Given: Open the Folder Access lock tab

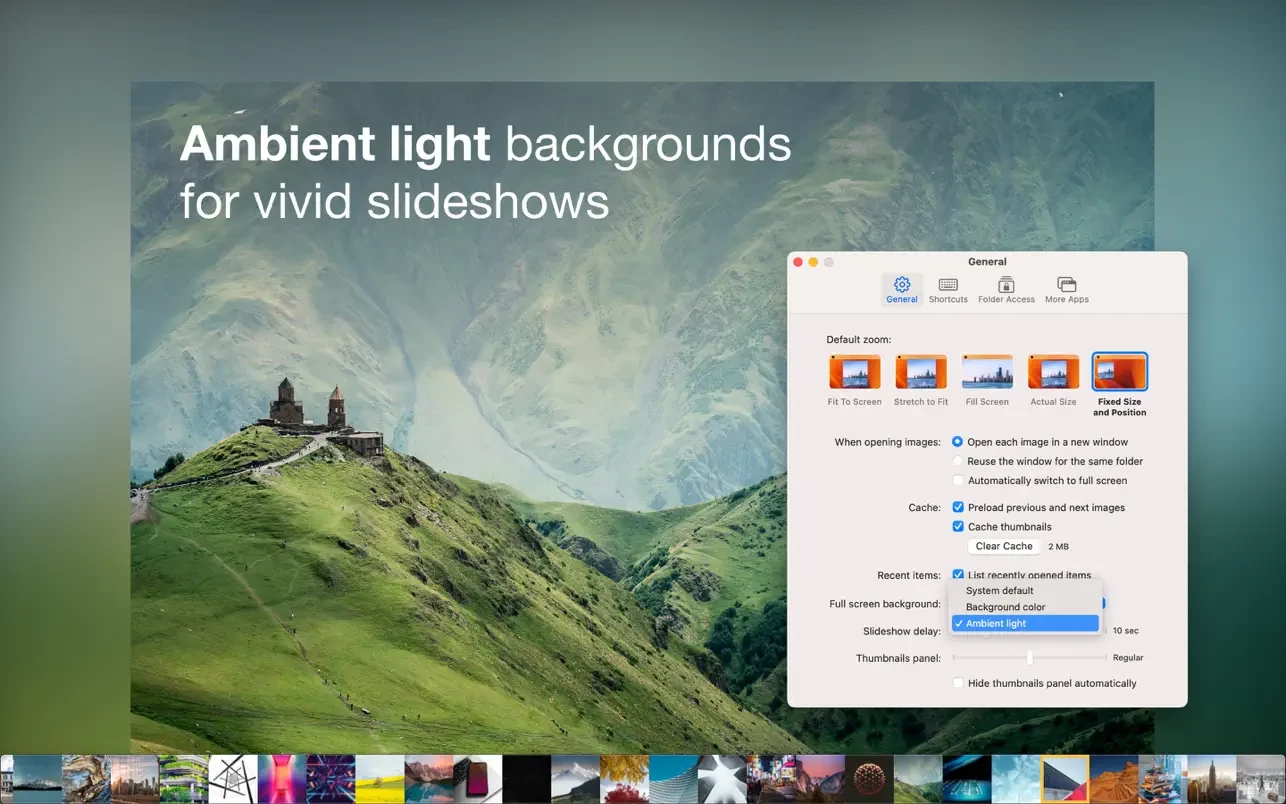Looking at the screenshot, I should (x=1006, y=290).
